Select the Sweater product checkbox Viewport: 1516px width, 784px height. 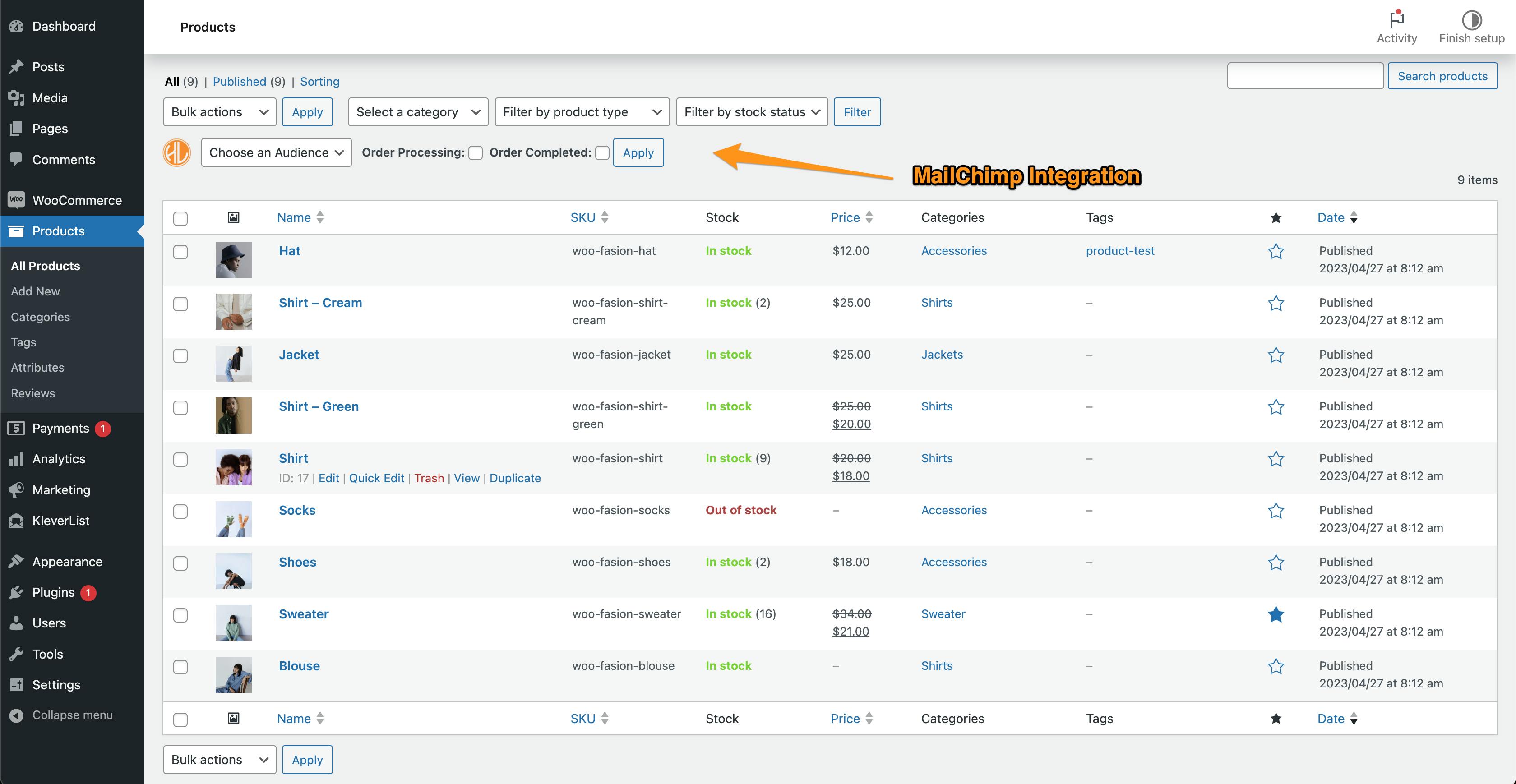click(x=180, y=615)
